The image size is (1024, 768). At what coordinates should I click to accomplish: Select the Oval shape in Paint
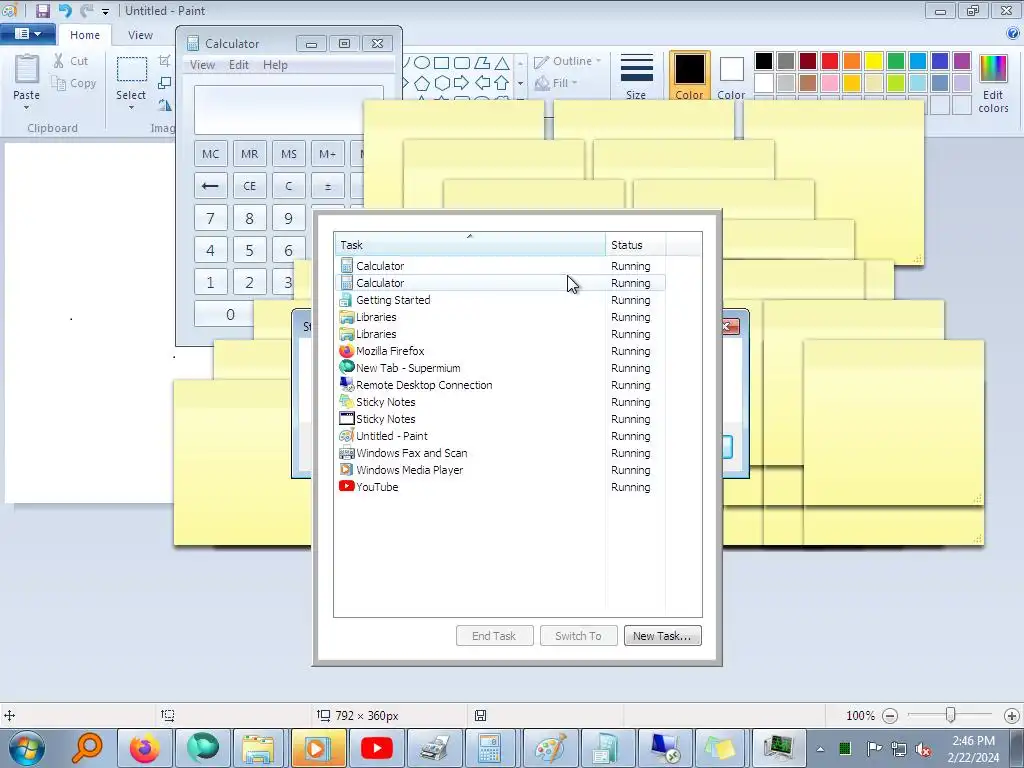422,63
